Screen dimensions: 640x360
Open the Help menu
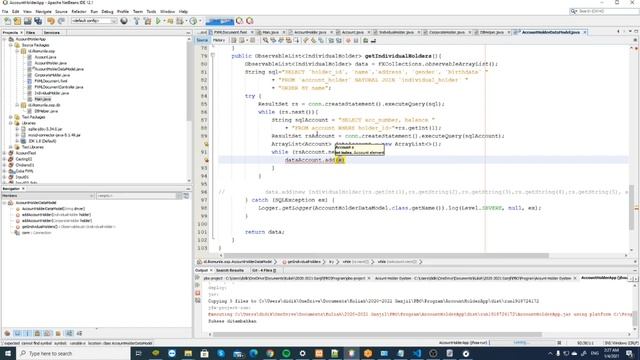pyautogui.click(x=184, y=11)
